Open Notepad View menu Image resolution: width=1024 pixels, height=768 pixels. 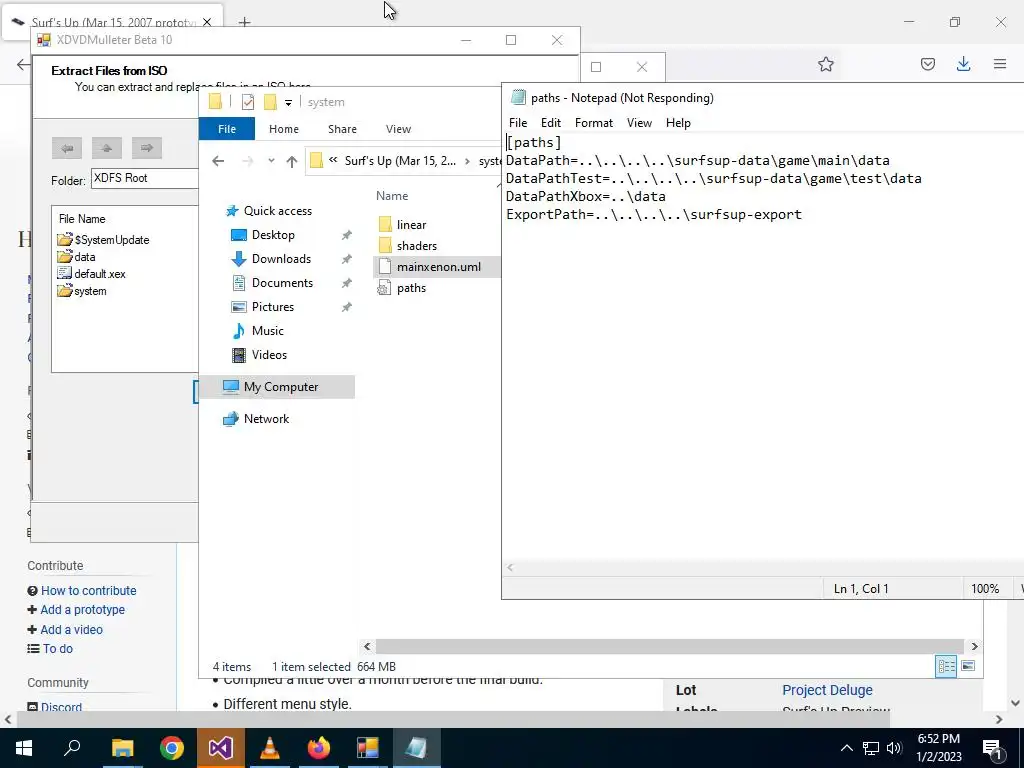click(x=639, y=123)
